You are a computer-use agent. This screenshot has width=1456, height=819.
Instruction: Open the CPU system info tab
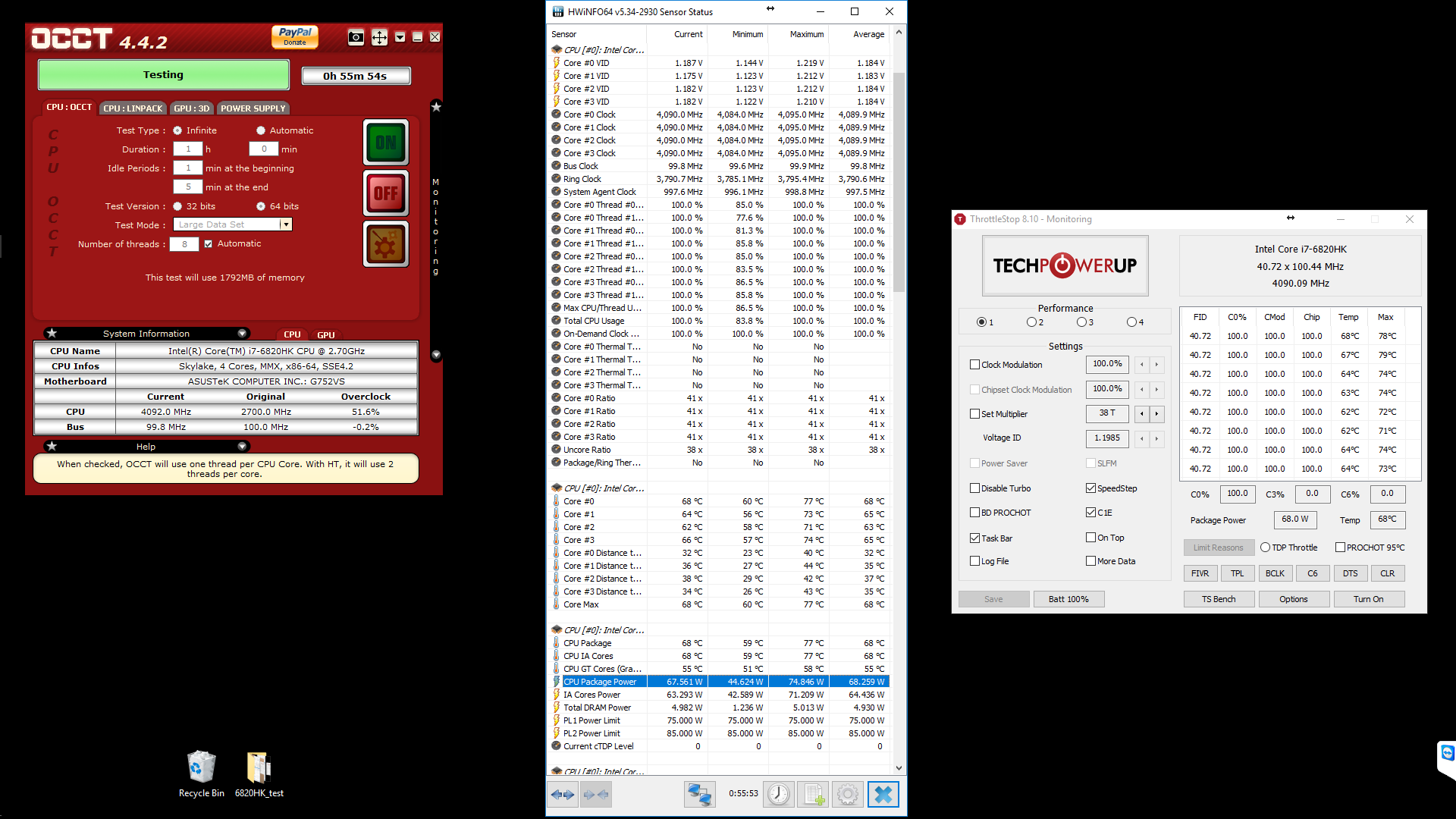click(x=292, y=334)
